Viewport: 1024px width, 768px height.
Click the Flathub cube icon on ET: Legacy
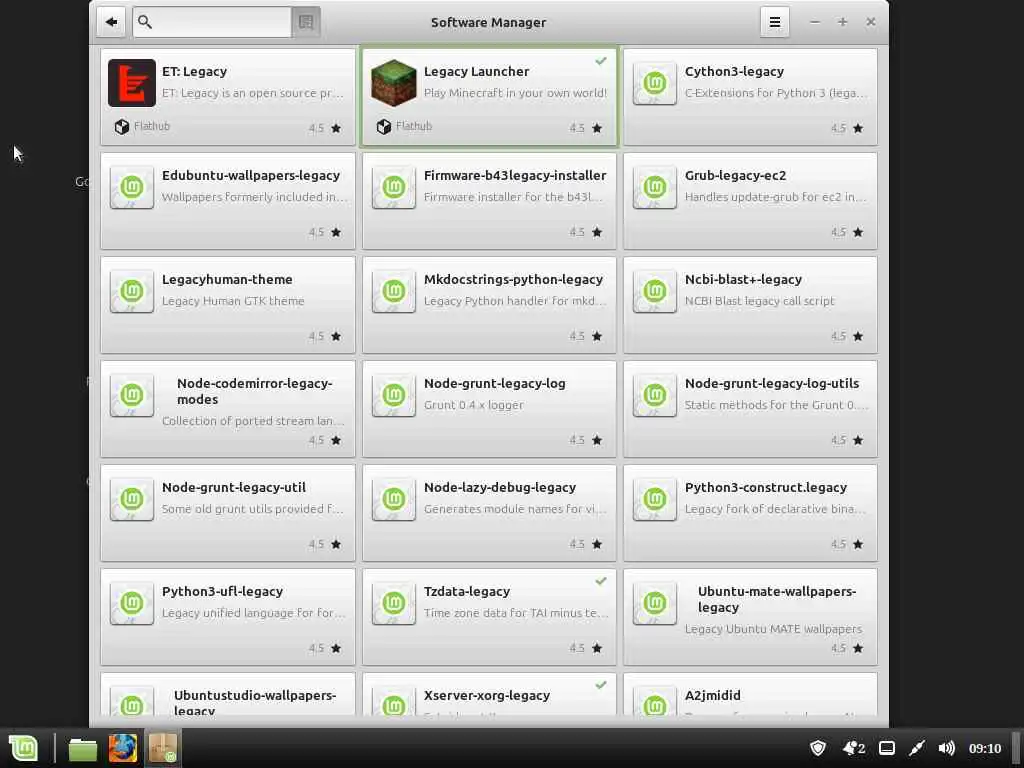(121, 127)
